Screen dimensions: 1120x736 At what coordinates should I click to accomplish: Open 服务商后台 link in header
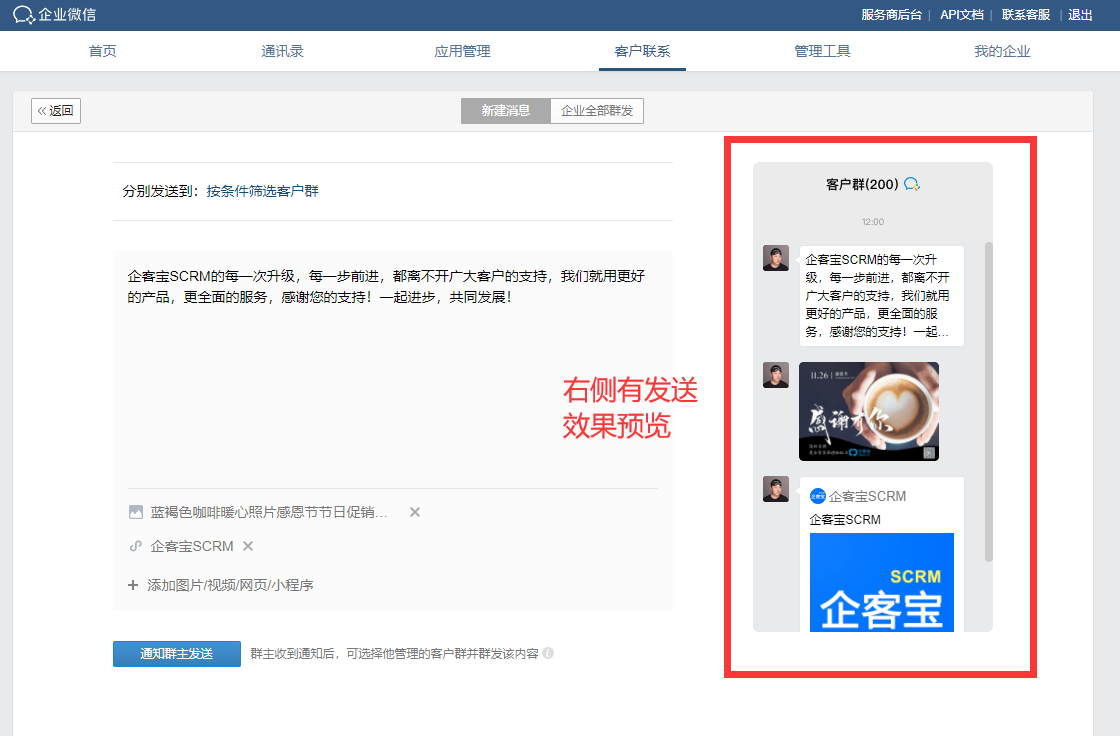(x=891, y=15)
